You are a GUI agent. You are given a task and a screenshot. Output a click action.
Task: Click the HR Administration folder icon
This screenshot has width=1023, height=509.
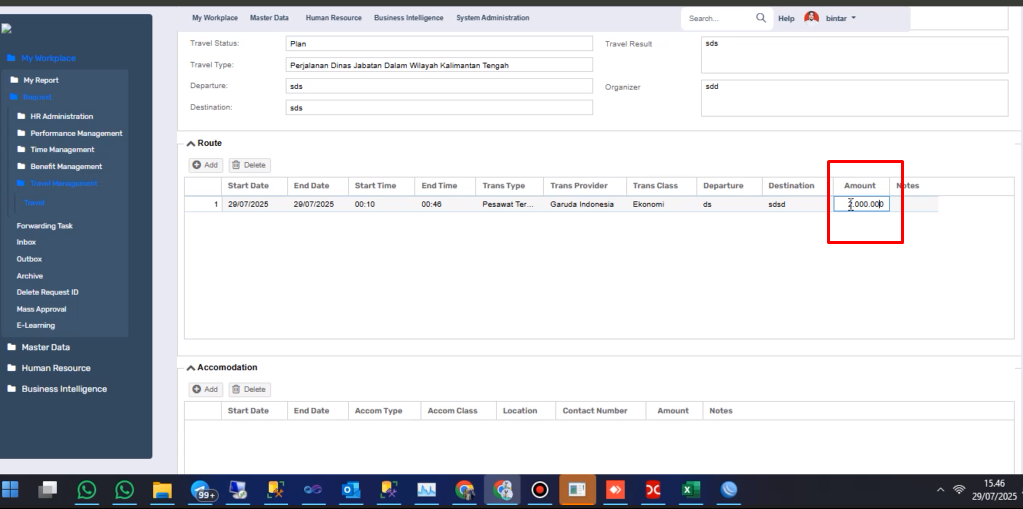click(x=22, y=116)
